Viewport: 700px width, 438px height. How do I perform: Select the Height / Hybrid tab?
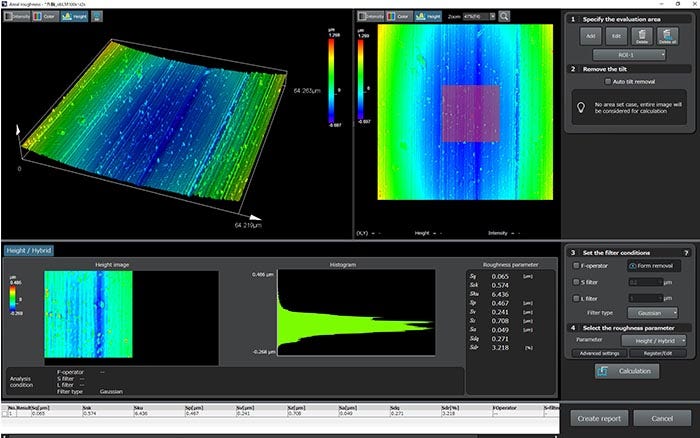(28, 250)
